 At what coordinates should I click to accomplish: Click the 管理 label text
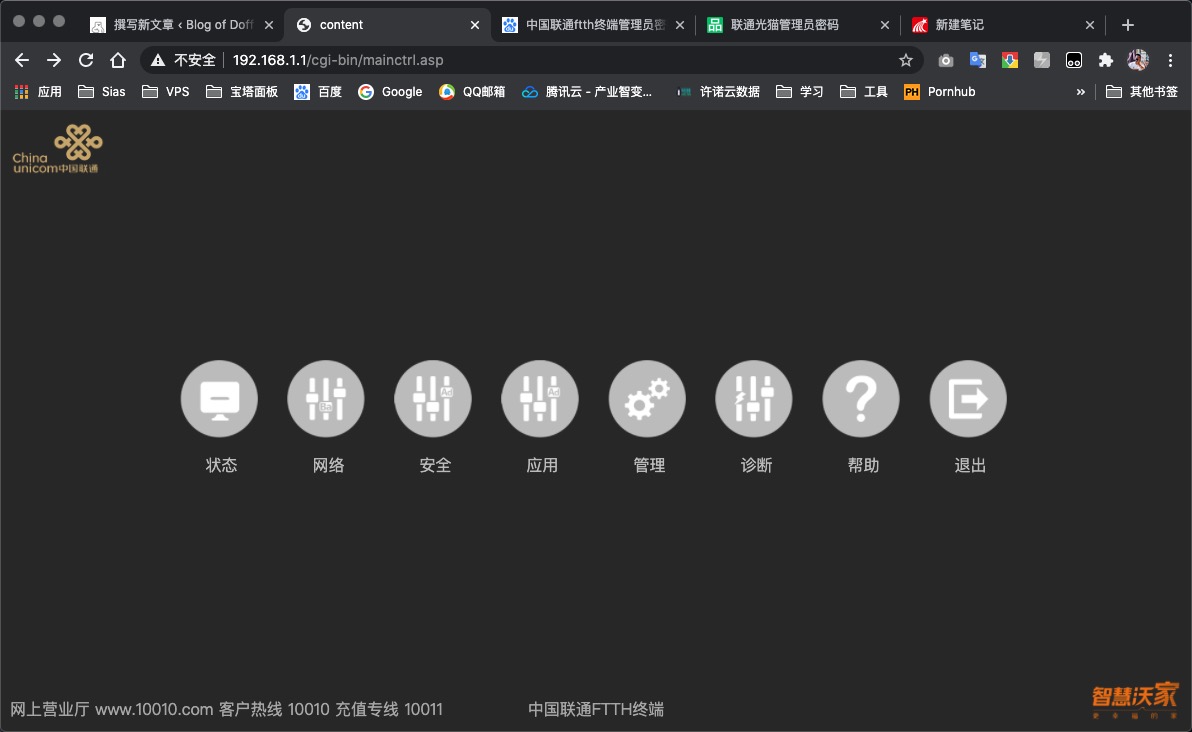tap(649, 465)
